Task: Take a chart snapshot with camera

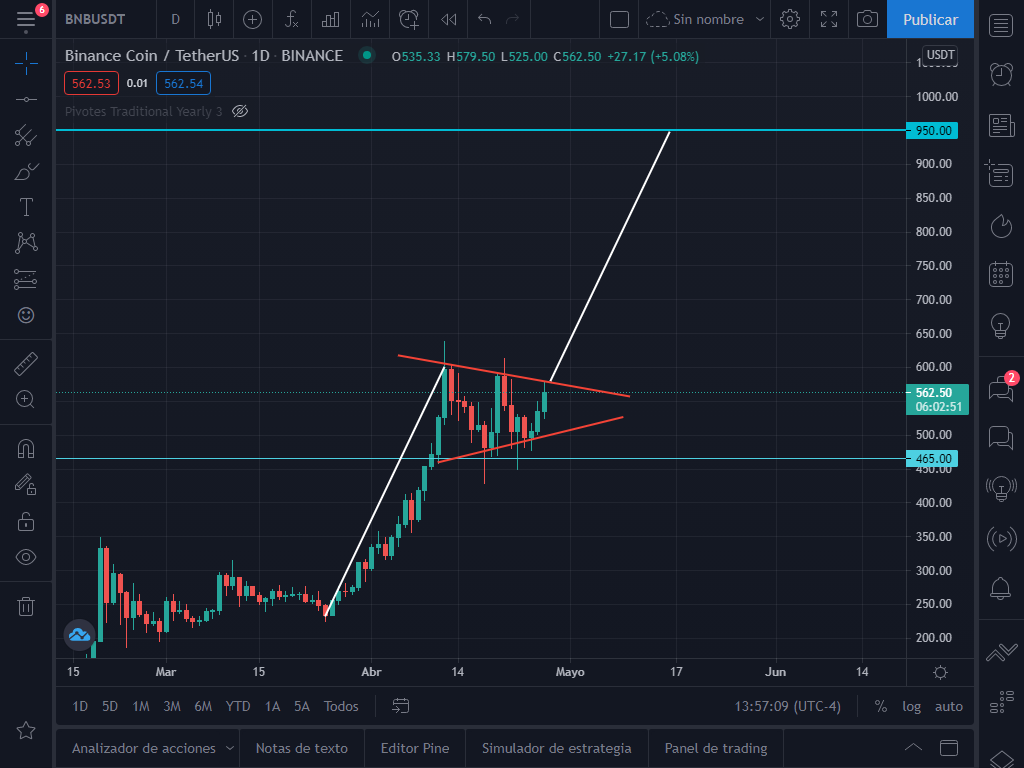Action: point(867,20)
